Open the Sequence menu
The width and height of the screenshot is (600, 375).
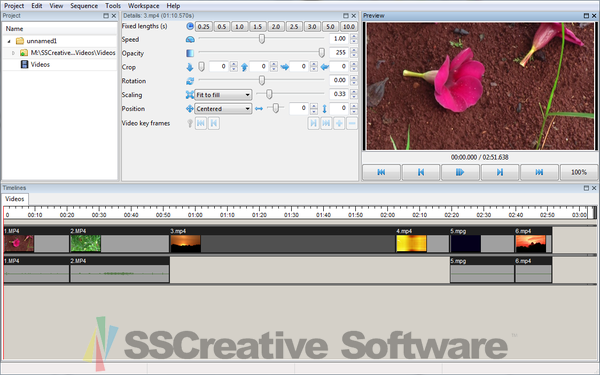tap(84, 6)
